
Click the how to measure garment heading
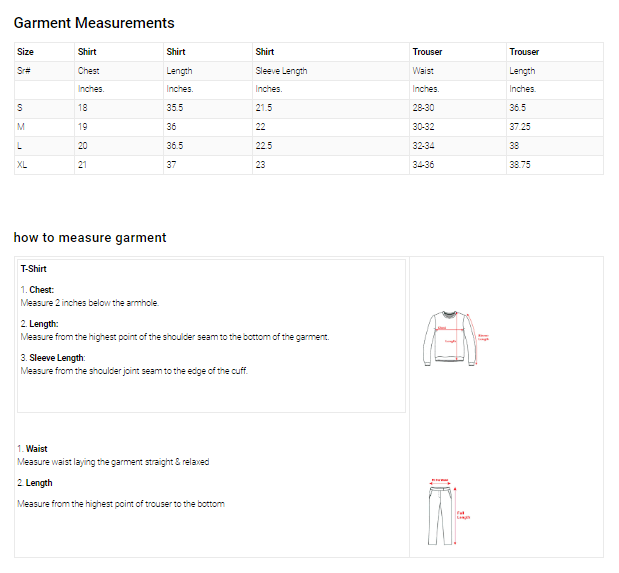90,238
